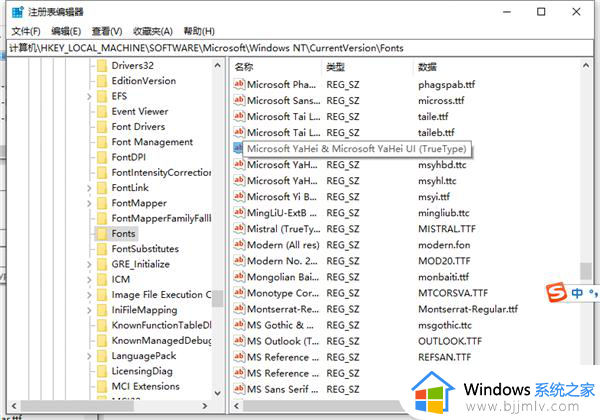Select the Font Management folder icon

[102, 142]
